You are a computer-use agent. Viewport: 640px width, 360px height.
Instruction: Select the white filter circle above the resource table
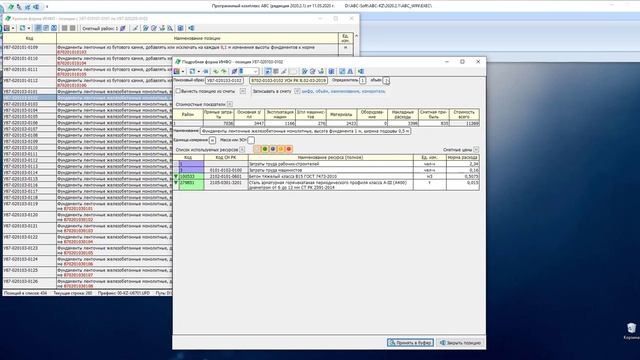click(257, 149)
